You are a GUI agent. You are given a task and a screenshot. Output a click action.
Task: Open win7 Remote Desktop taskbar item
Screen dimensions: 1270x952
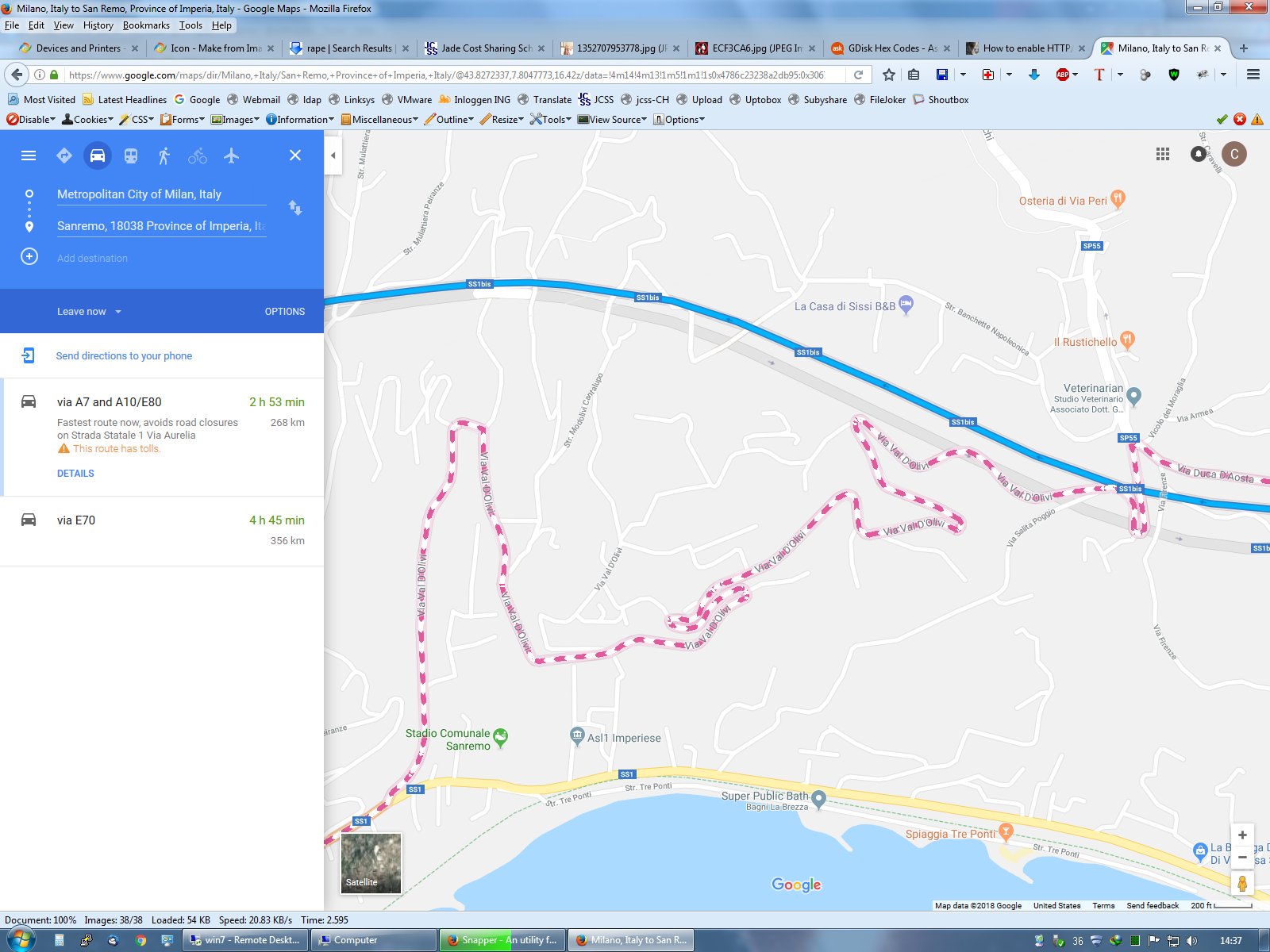pyautogui.click(x=245, y=940)
